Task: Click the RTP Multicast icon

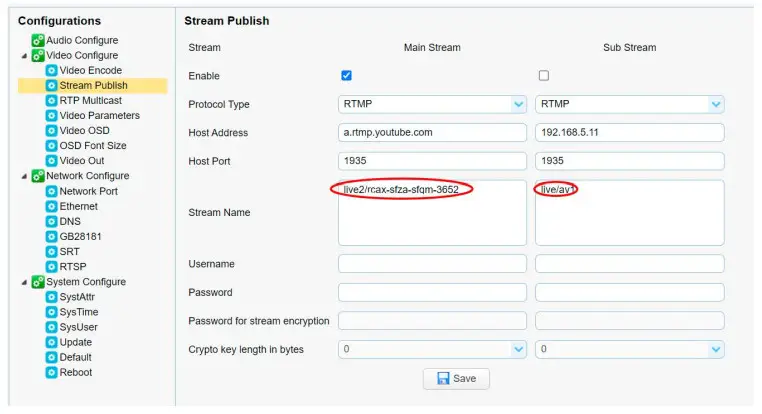Action: point(52,101)
